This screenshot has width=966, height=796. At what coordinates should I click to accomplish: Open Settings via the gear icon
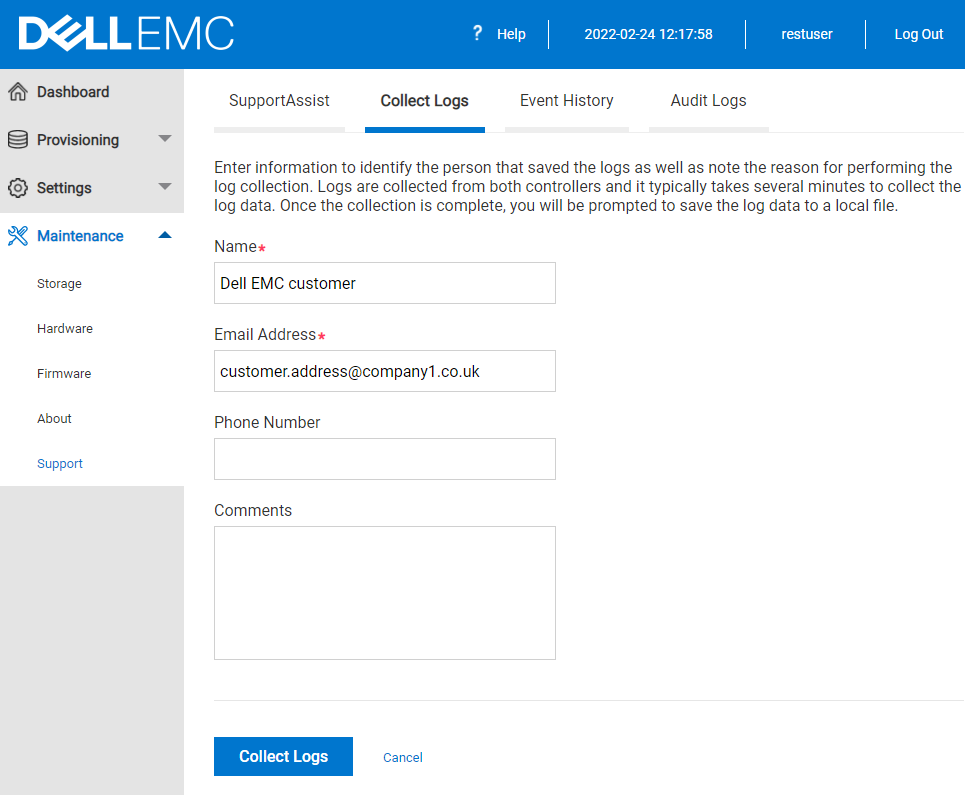pyautogui.click(x=19, y=187)
